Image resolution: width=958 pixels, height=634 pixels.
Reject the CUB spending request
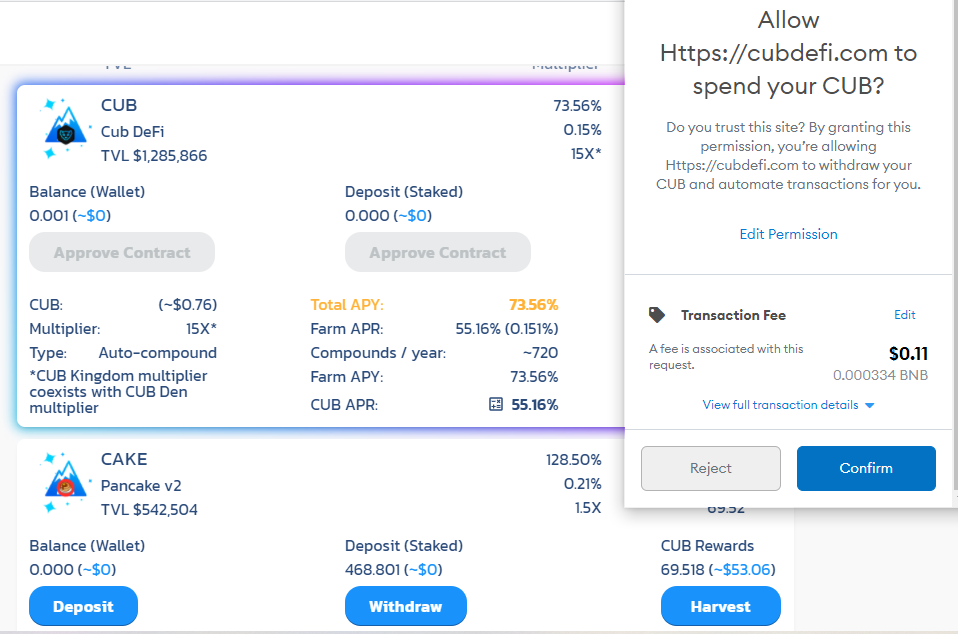[711, 468]
